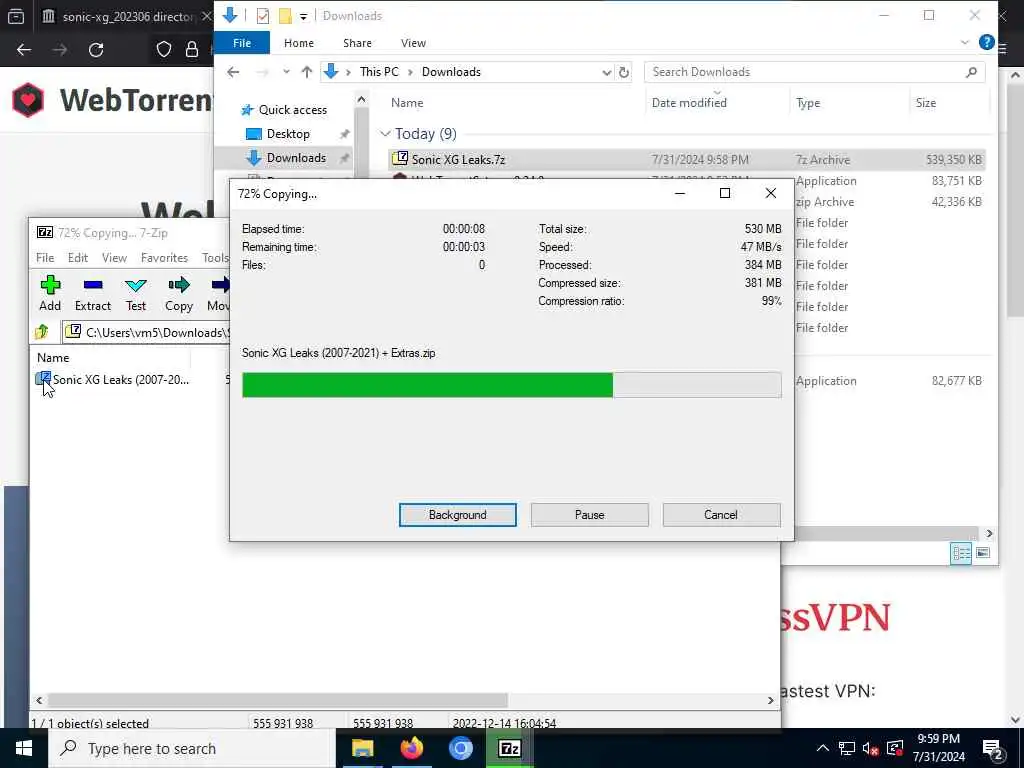Screen dimensions: 1024x768
Task: Click the copy progress bar
Action: 511,385
